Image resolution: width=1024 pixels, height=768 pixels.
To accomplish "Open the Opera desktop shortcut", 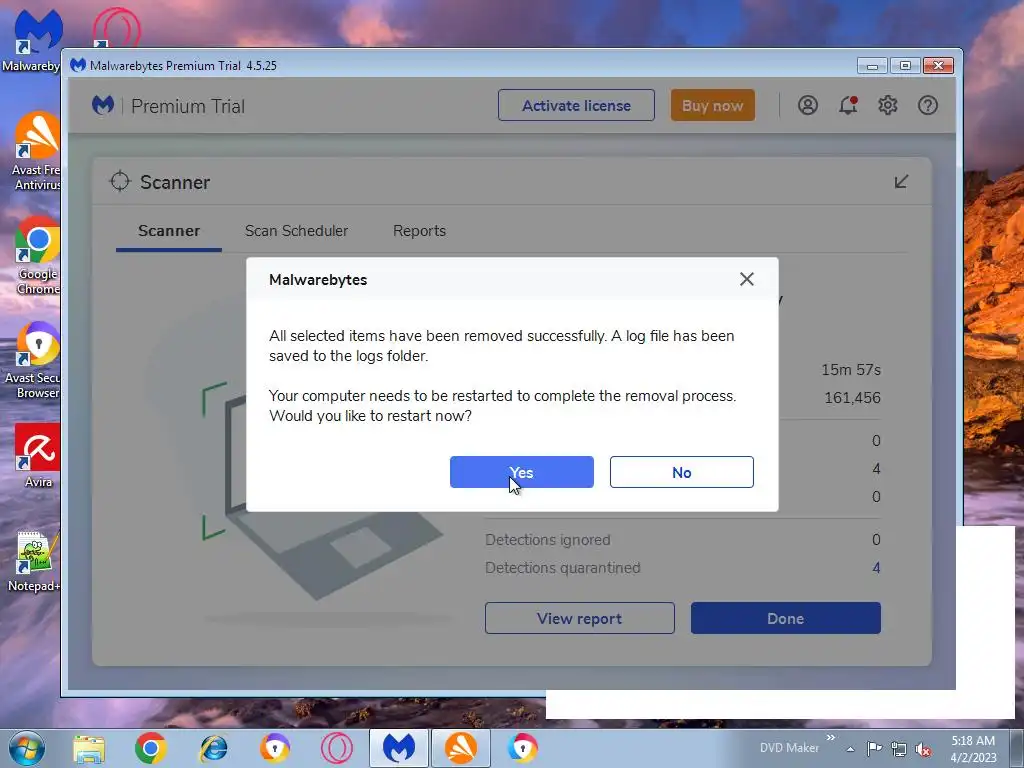I will tap(116, 29).
